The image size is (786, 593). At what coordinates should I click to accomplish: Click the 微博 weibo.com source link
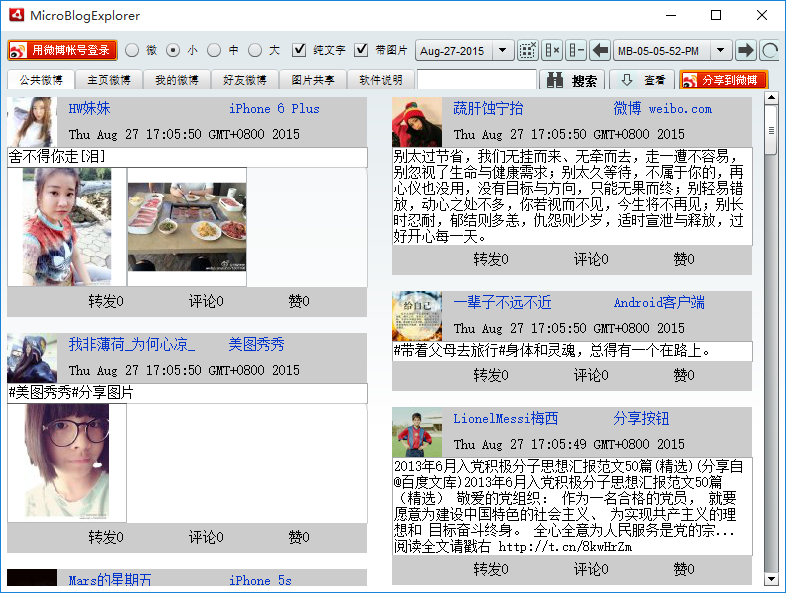(663, 108)
